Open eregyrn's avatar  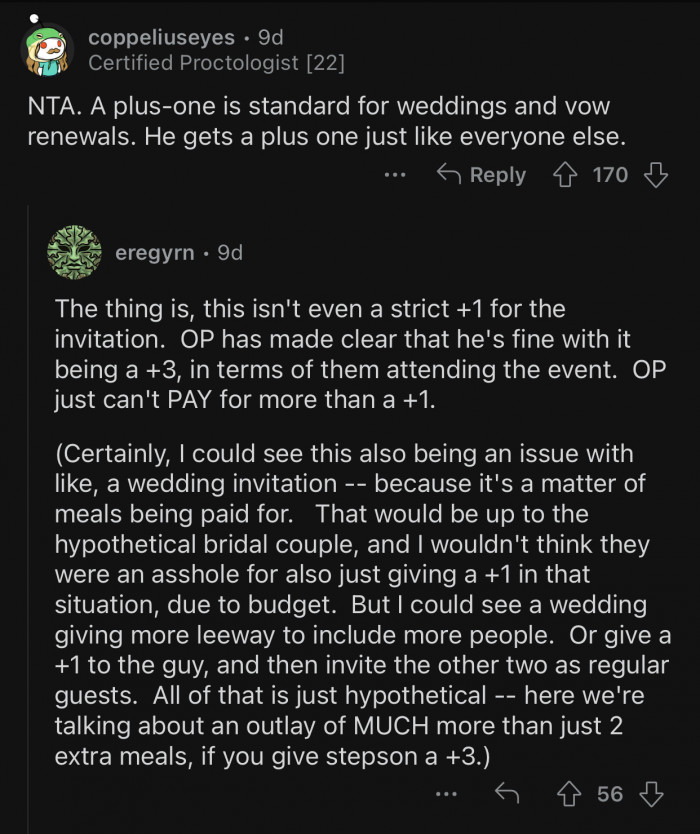[75, 253]
